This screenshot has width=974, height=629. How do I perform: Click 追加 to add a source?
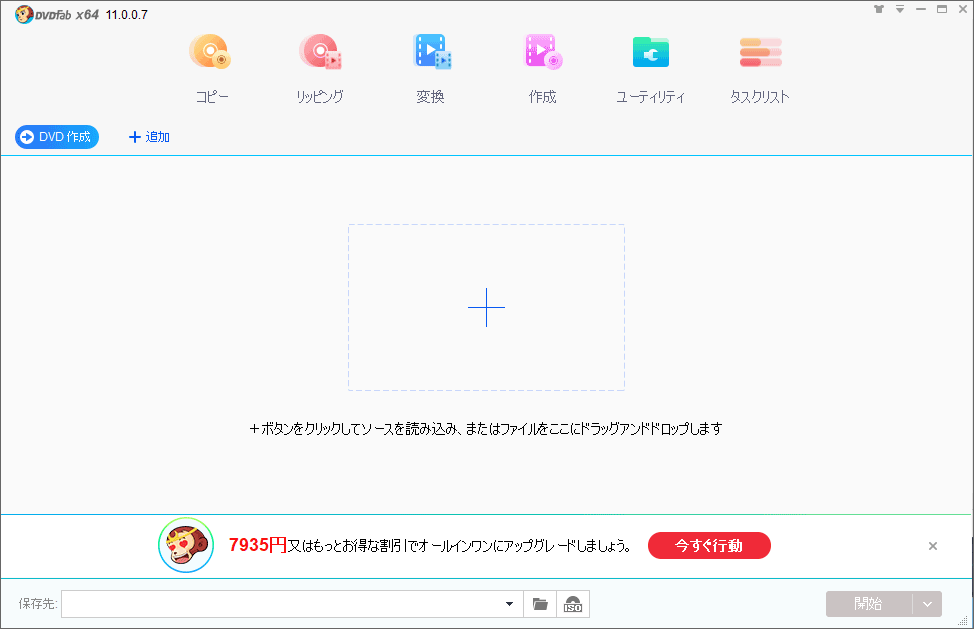pos(148,137)
